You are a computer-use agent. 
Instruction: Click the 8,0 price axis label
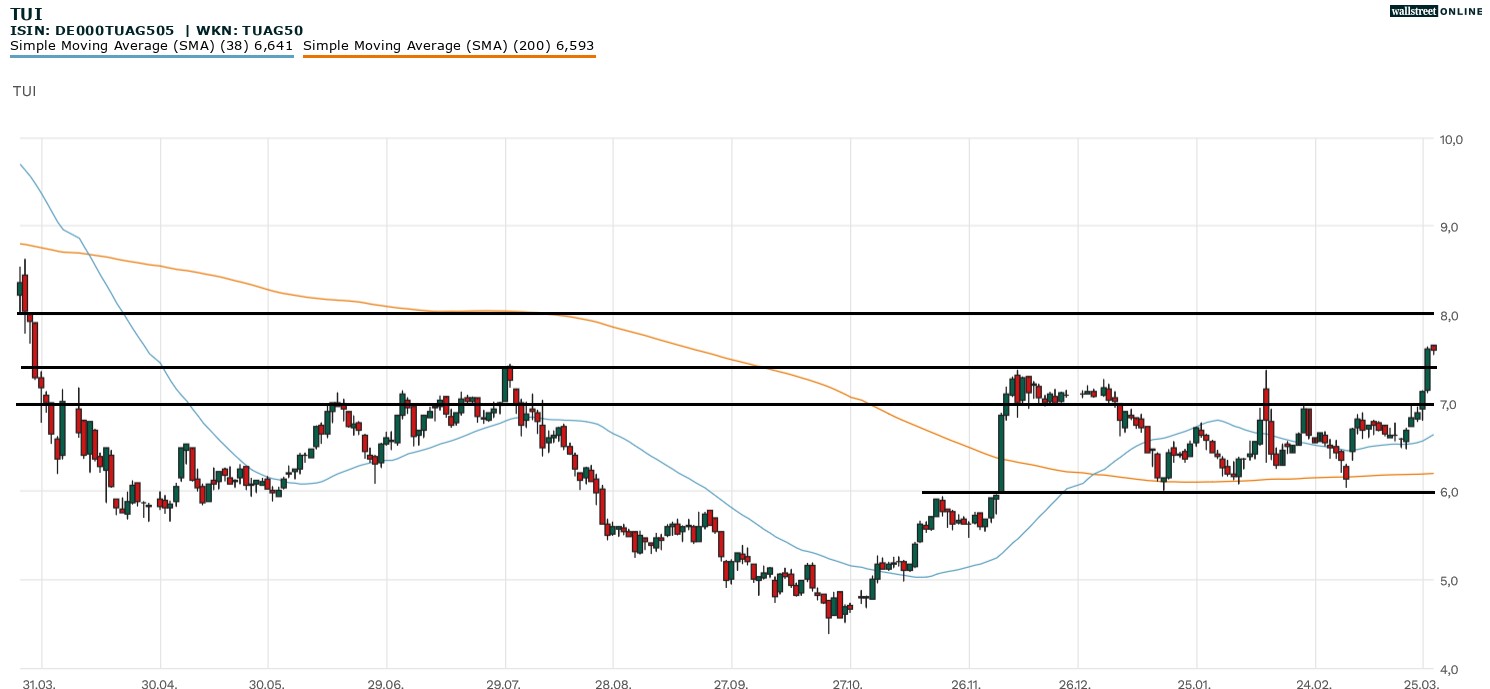click(x=1447, y=316)
